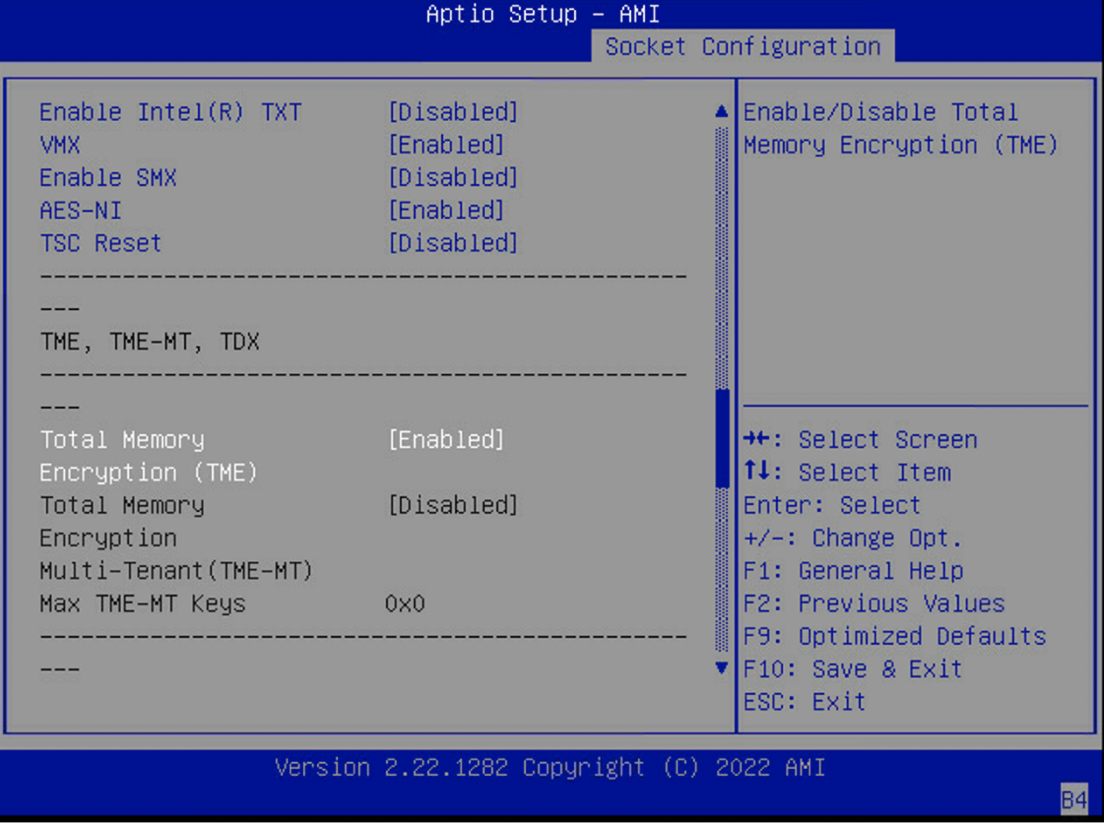Open Total Memory Encryption (TME) [Enabled] options
The height and width of the screenshot is (826, 1104).
(446, 440)
